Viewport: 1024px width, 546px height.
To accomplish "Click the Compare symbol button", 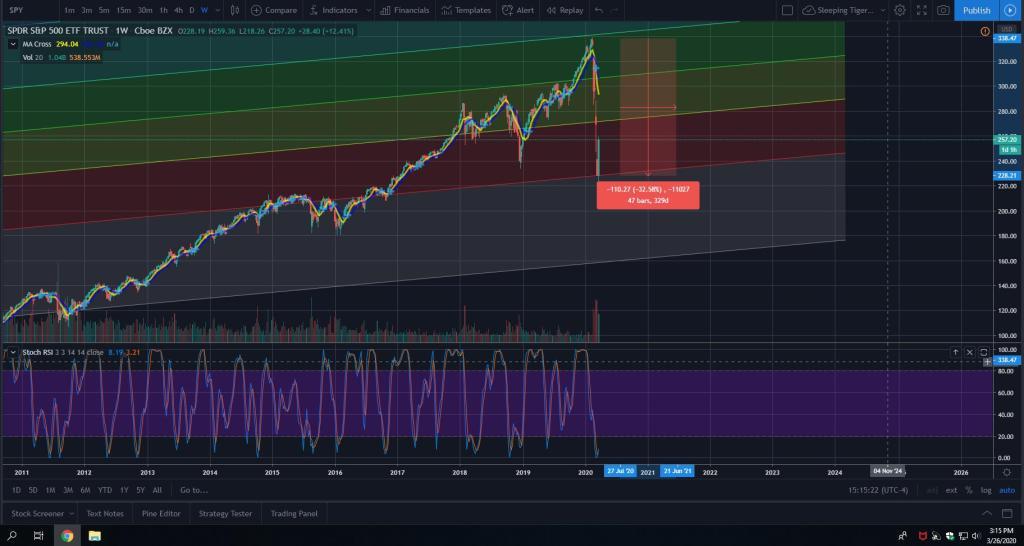I will tap(273, 10).
